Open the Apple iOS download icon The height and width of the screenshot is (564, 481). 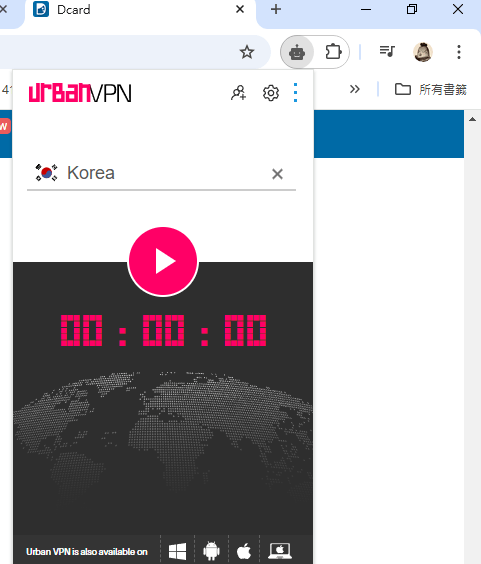[x=244, y=551]
